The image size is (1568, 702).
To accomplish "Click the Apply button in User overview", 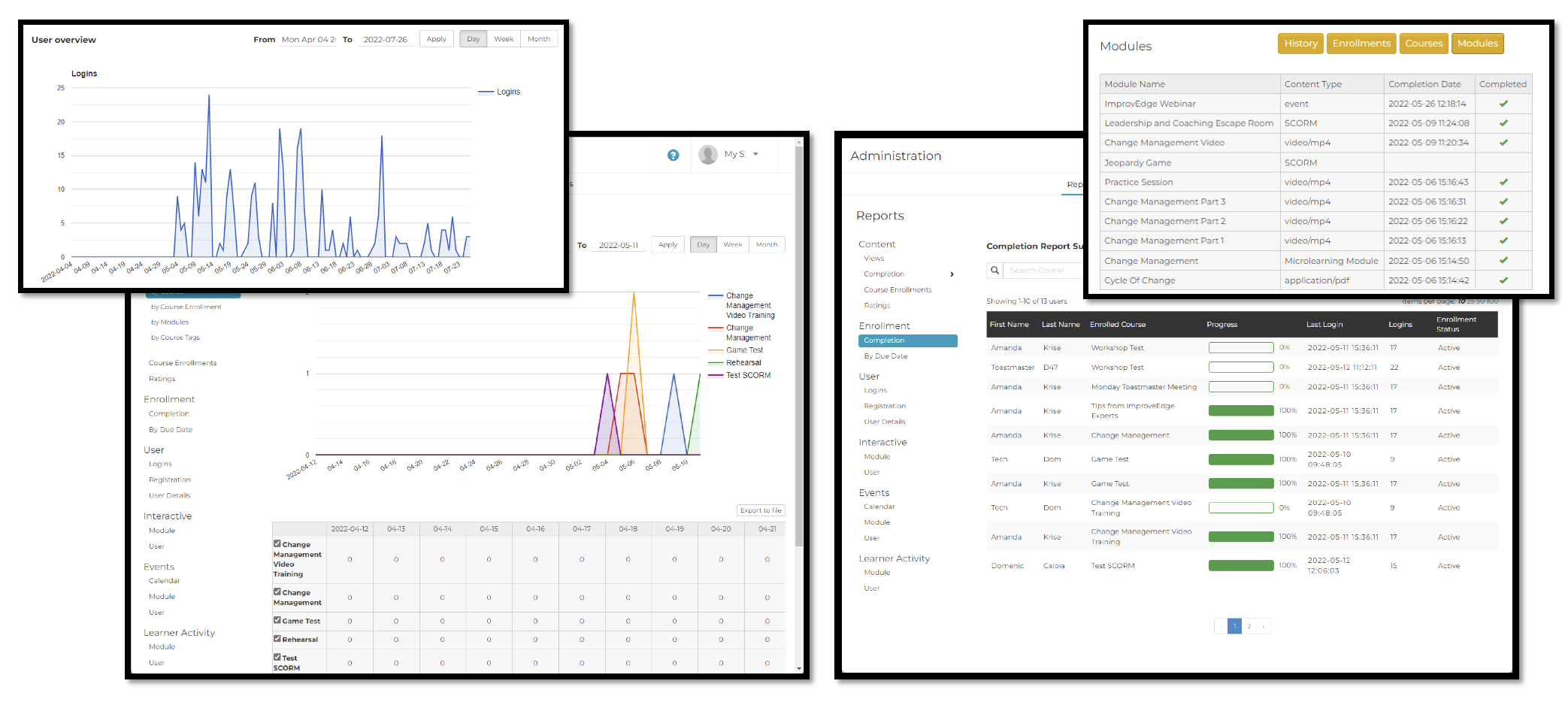I will point(436,39).
